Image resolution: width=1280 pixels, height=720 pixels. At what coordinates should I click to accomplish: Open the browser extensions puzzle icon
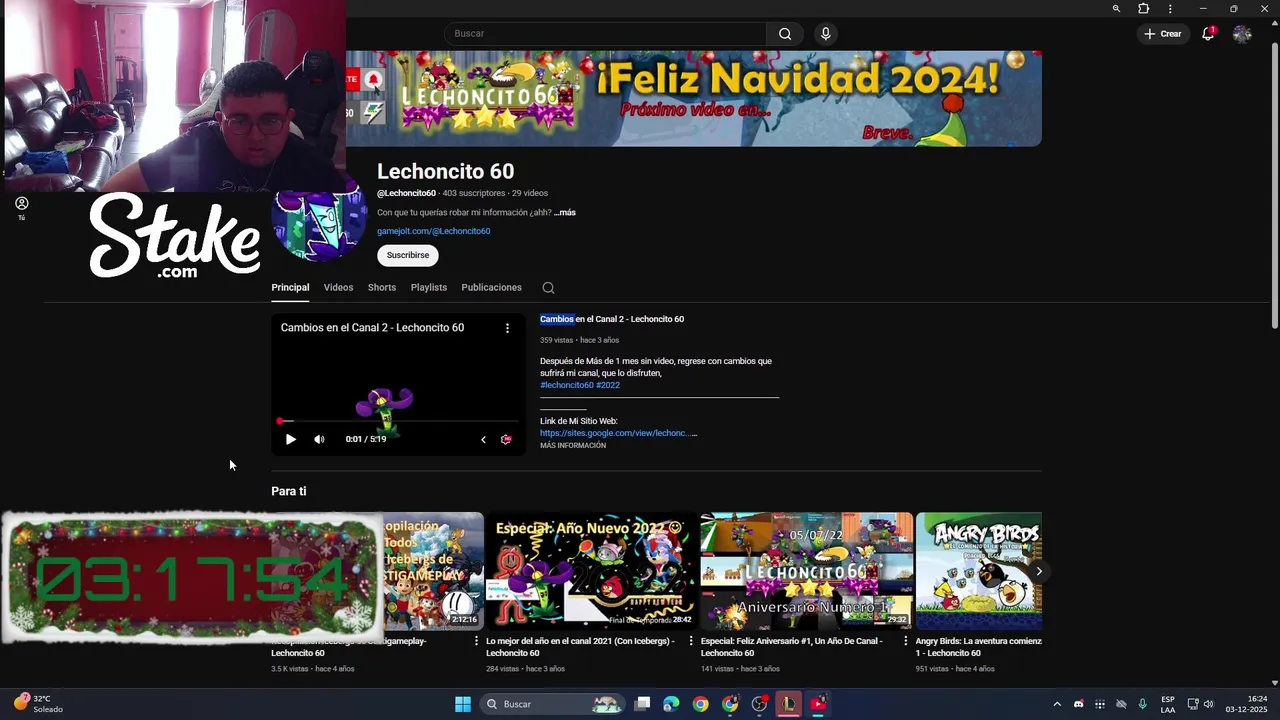pos(1143,8)
